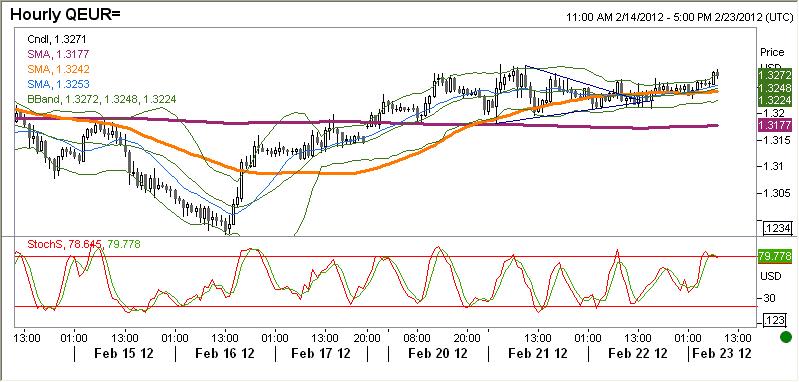Click the Hourly QEUR= chart title

[65, 14]
